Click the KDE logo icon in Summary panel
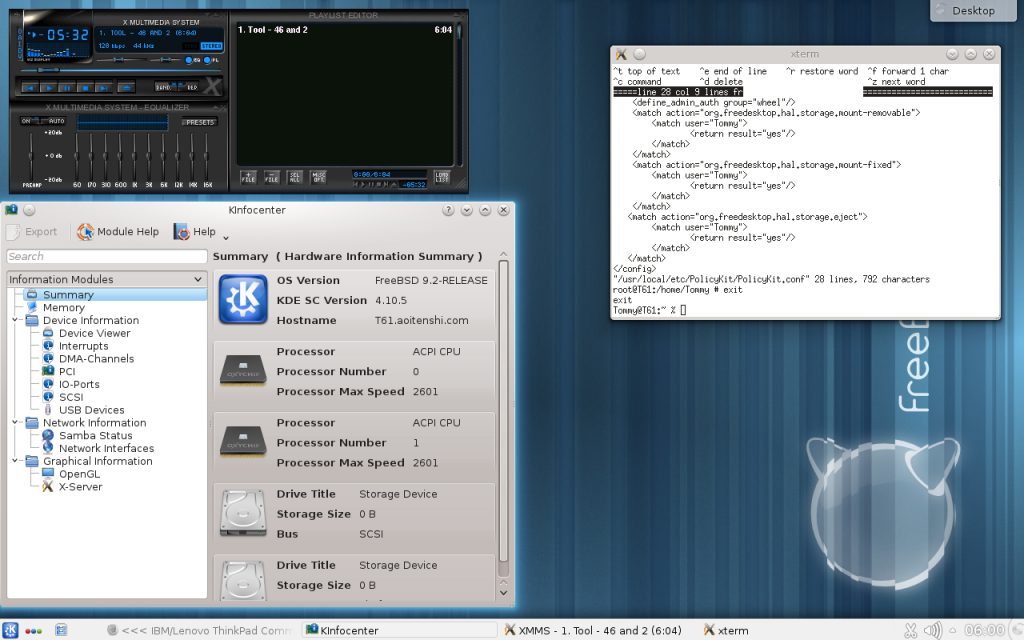The height and width of the screenshot is (640, 1024). coord(243,300)
